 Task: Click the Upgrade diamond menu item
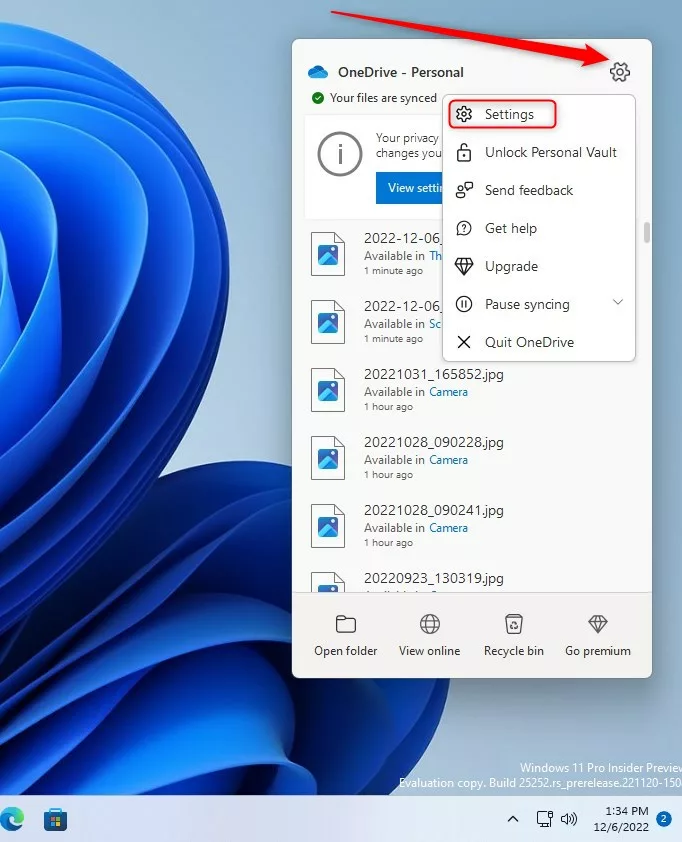click(511, 267)
